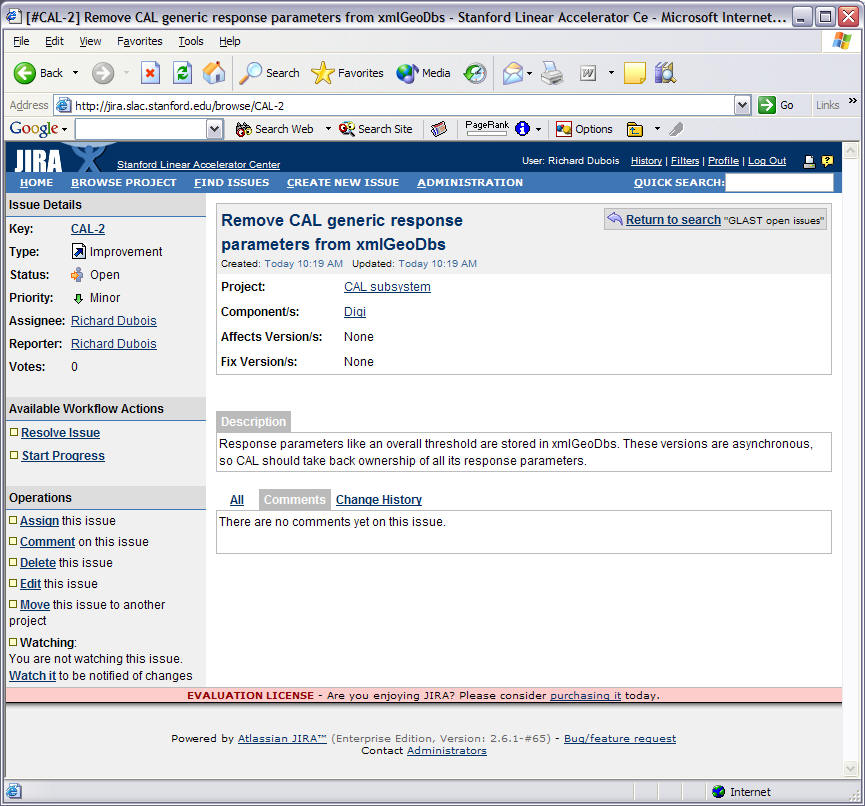Open the Media toolbar button
The image size is (865, 806).
tap(423, 73)
